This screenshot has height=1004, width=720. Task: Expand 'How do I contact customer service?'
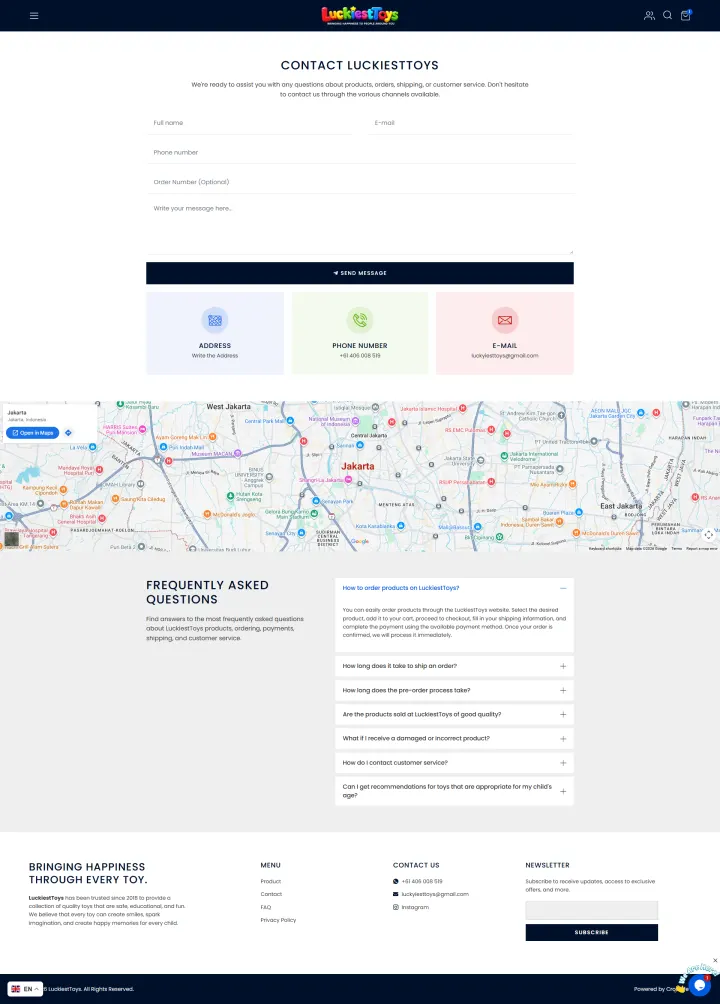coord(454,763)
